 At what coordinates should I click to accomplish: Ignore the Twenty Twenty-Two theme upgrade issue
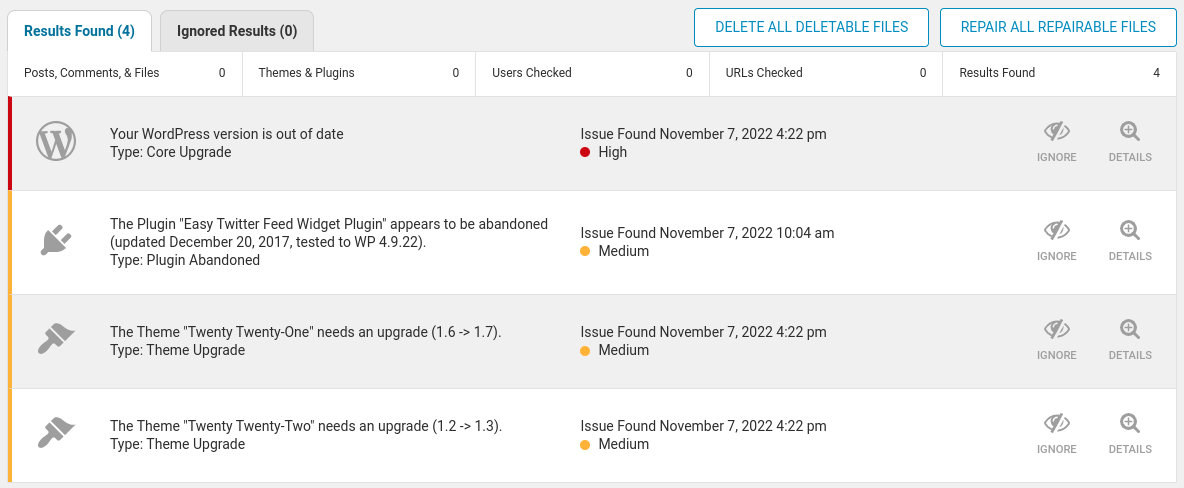point(1057,434)
